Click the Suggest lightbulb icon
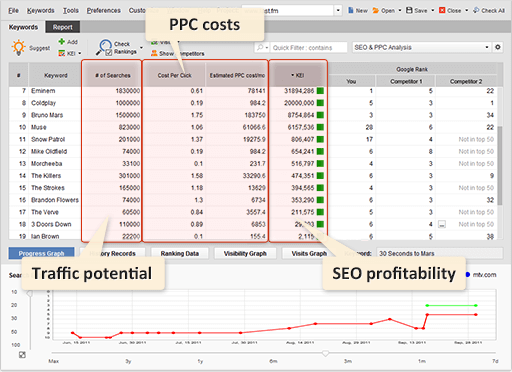Viewport: 512px width, 372px height. coord(18,47)
